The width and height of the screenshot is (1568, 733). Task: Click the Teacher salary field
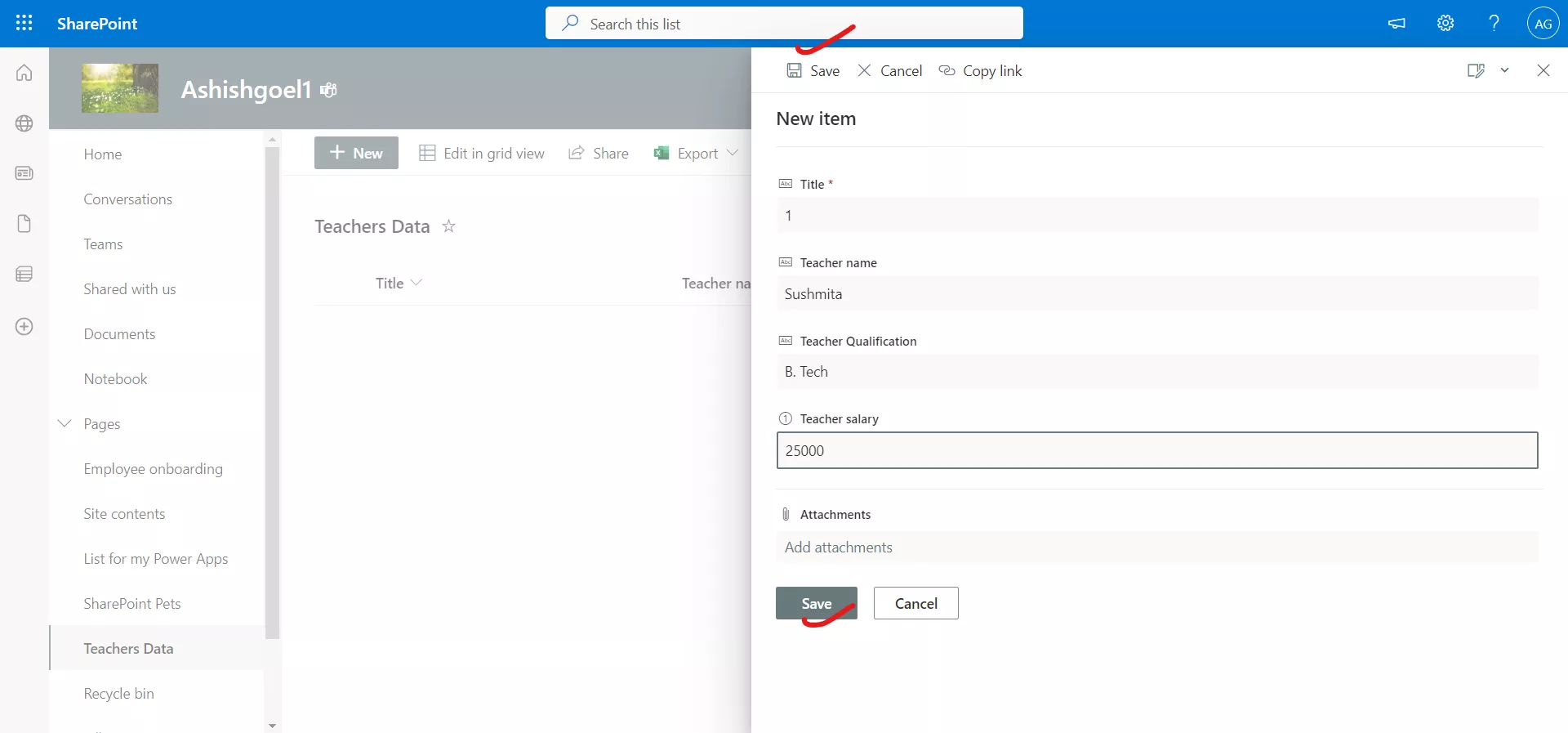tap(1157, 450)
